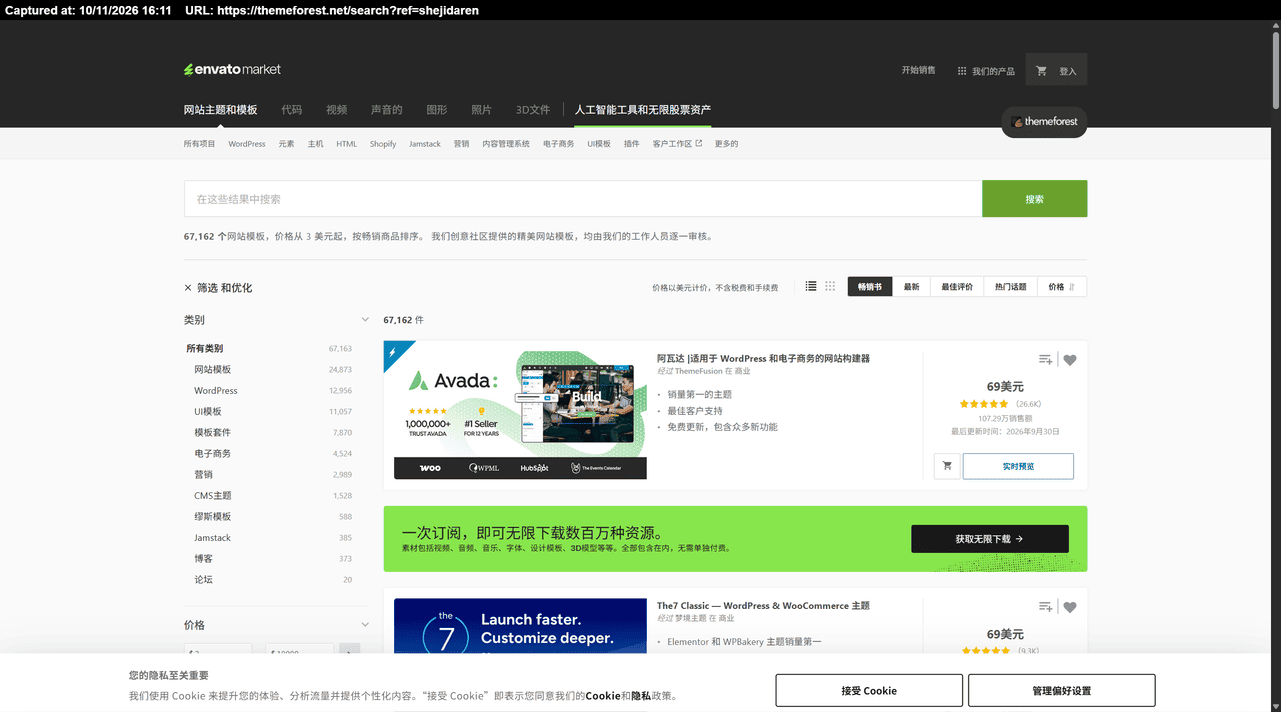
Task: Open 管理偏好设置 cookie button
Action: (x=1062, y=690)
